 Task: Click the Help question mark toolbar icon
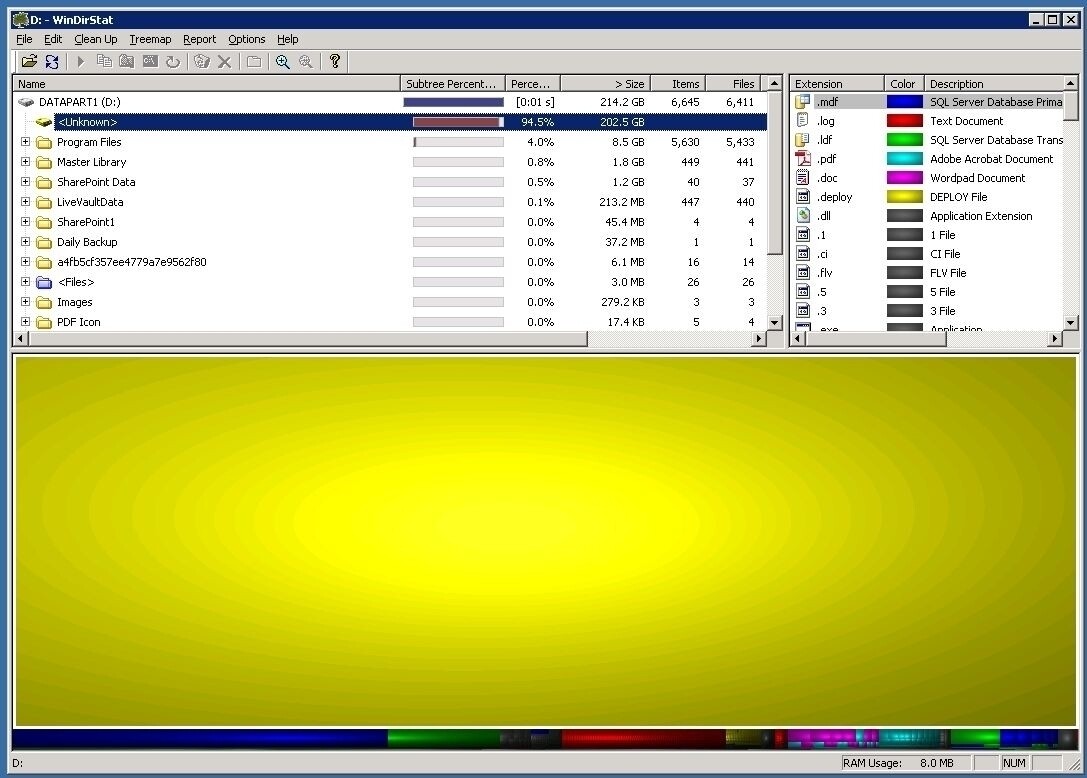point(335,61)
